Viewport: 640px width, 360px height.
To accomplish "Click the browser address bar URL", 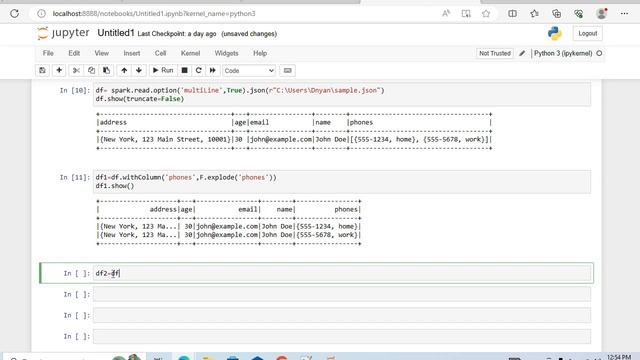I will [154, 13].
